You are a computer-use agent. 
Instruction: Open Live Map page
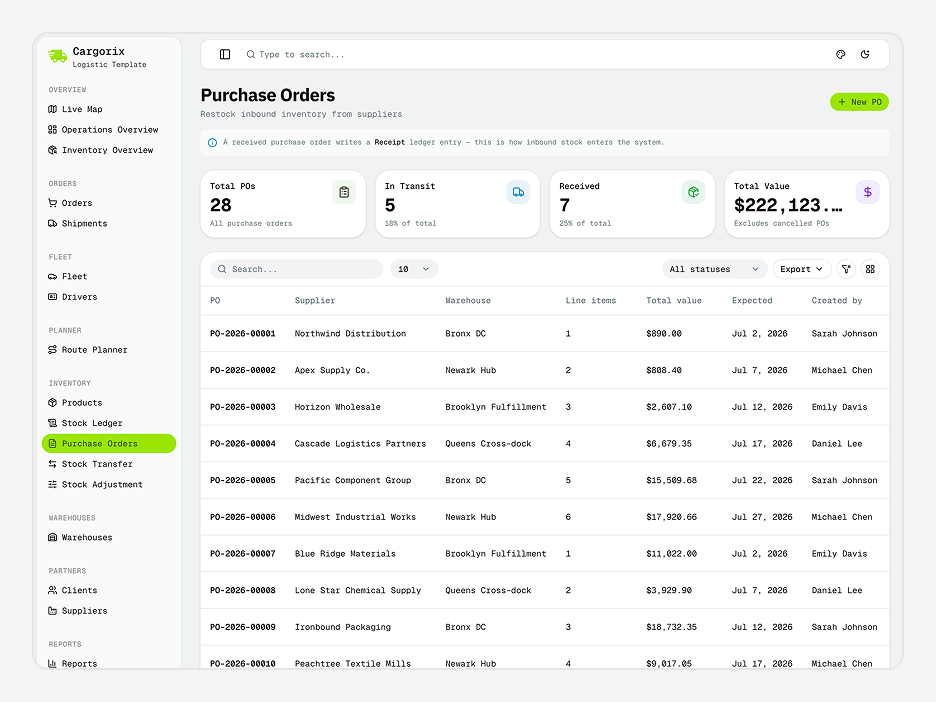coord(109,109)
